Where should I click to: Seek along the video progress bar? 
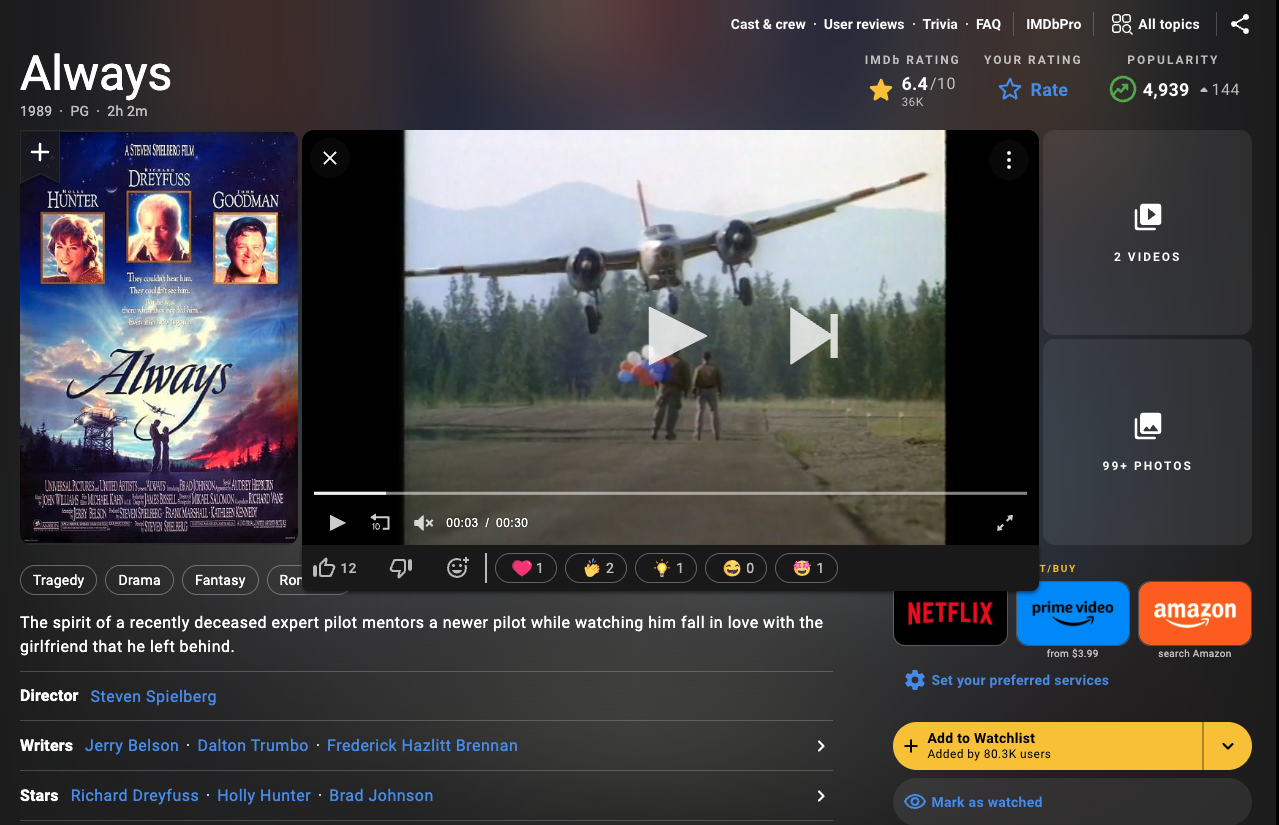pos(670,493)
